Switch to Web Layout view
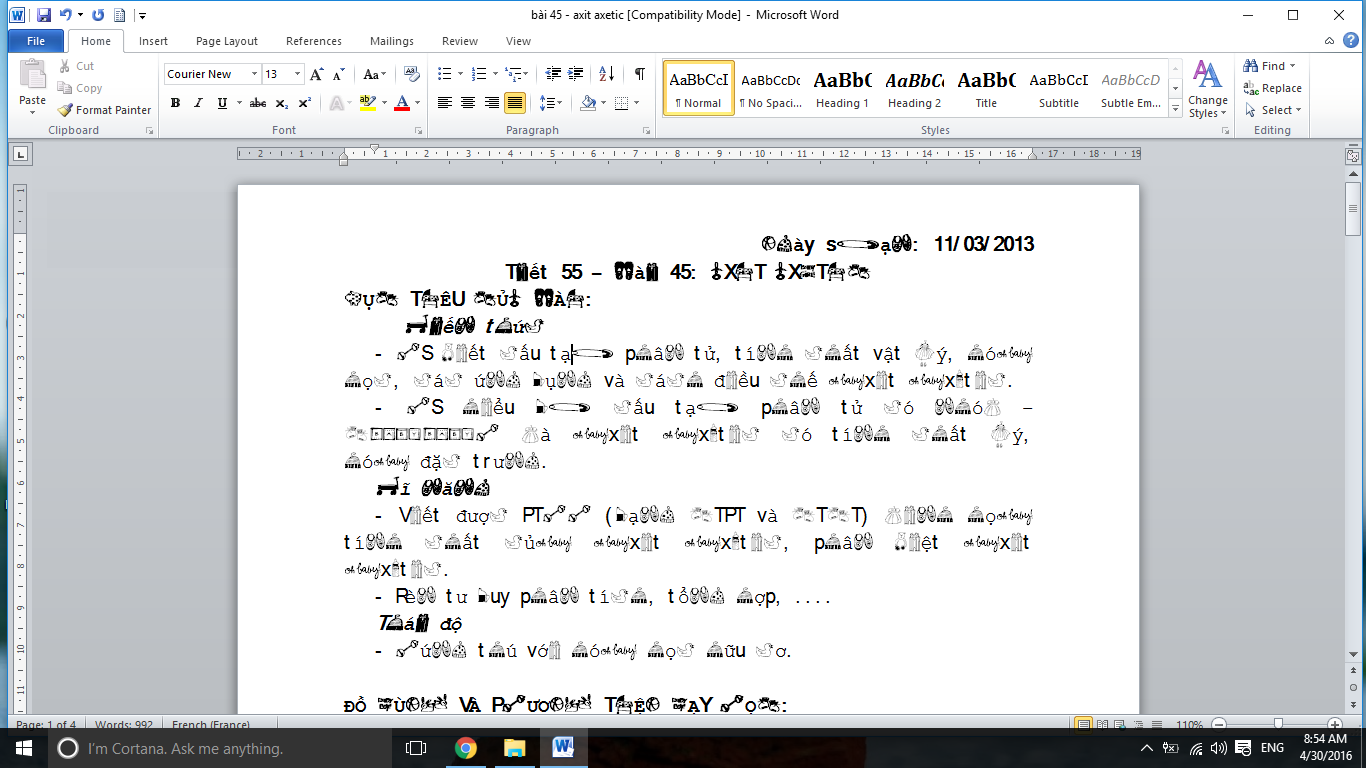 point(1120,724)
